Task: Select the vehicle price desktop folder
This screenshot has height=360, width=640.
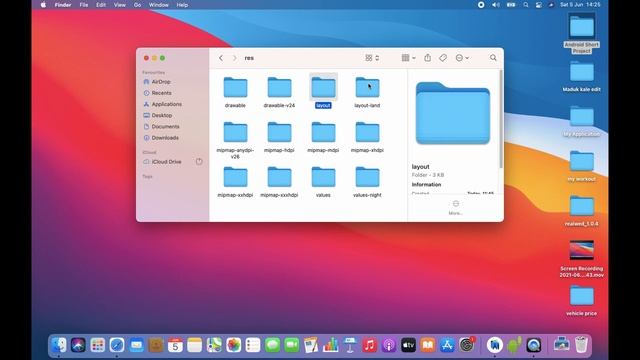Action: coord(582,296)
